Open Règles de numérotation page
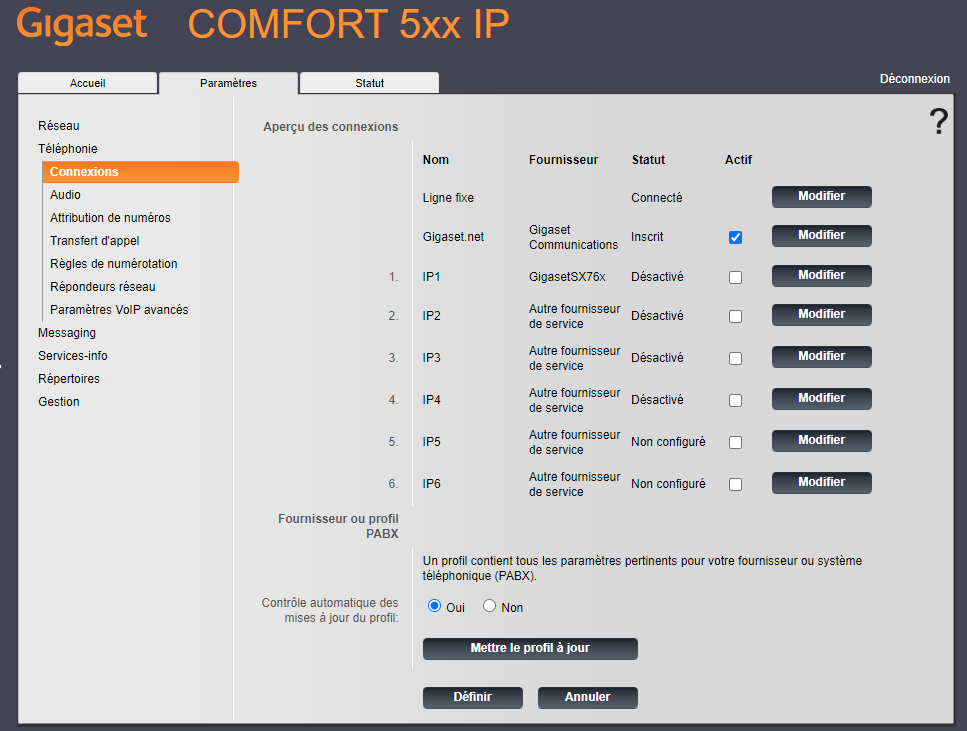The image size is (967, 731). [x=113, y=263]
